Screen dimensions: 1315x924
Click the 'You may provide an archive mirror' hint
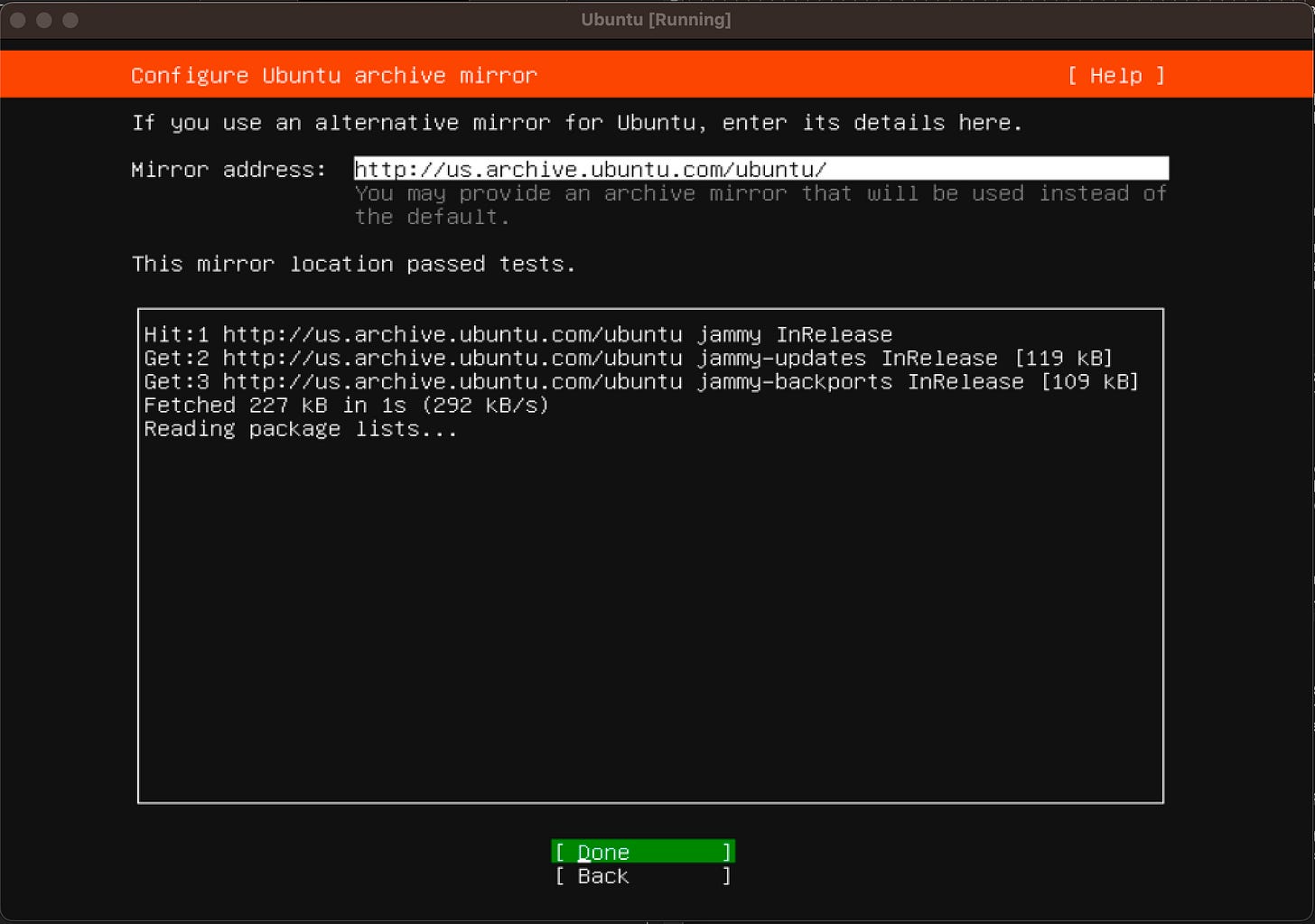[760, 205]
